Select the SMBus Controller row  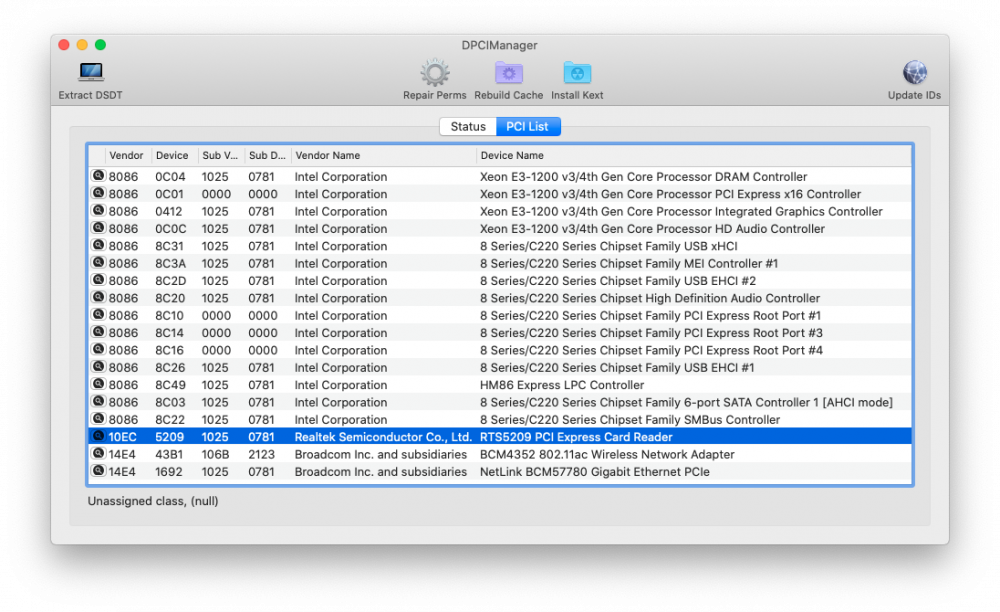[500, 419]
